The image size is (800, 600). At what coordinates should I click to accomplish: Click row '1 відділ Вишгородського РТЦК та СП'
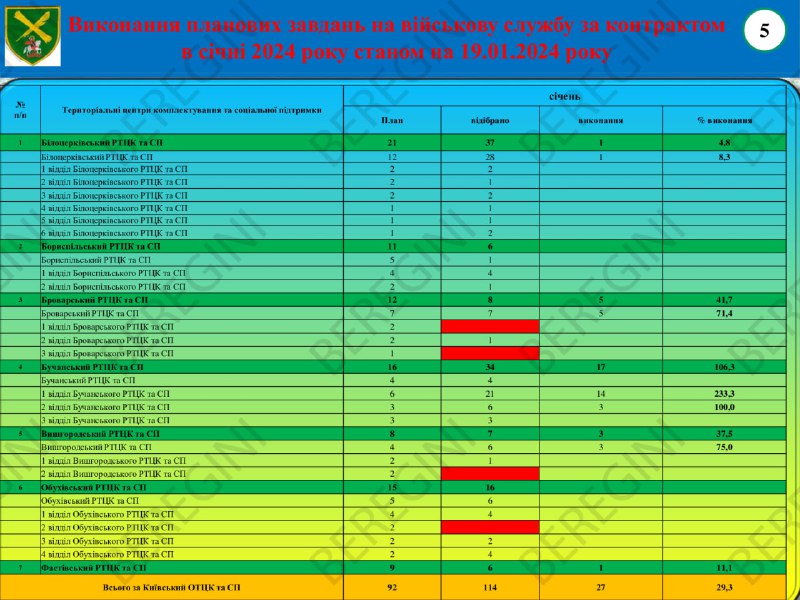point(393,461)
